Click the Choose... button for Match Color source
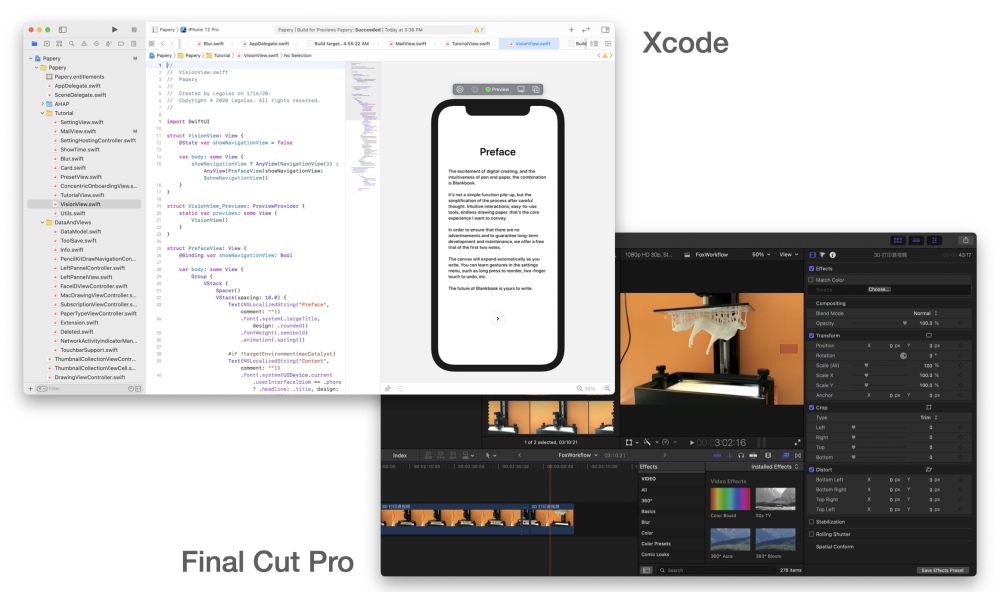Viewport: 1000px width, 592px height. (878, 290)
